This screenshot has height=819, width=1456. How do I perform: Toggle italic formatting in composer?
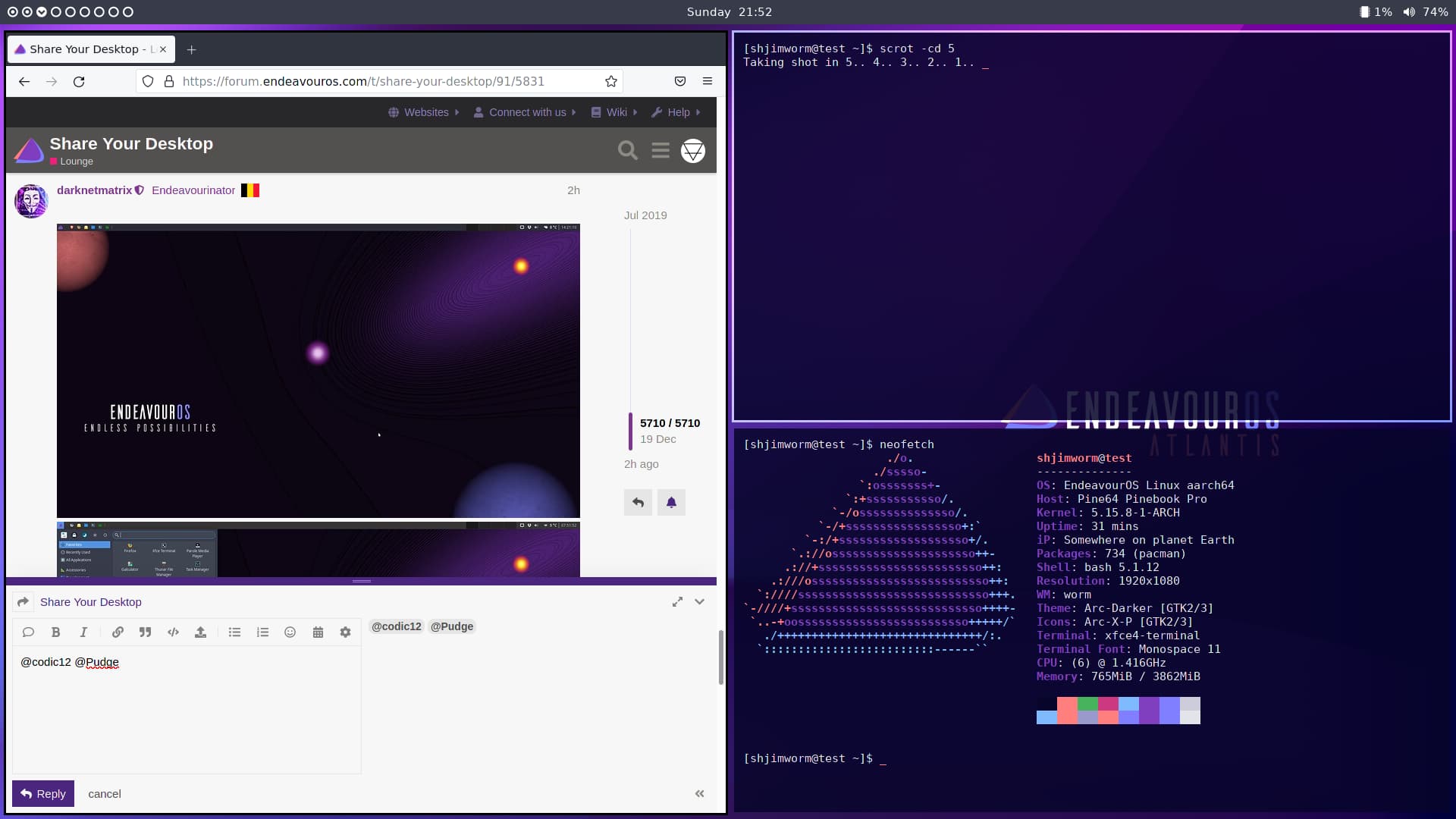click(83, 632)
